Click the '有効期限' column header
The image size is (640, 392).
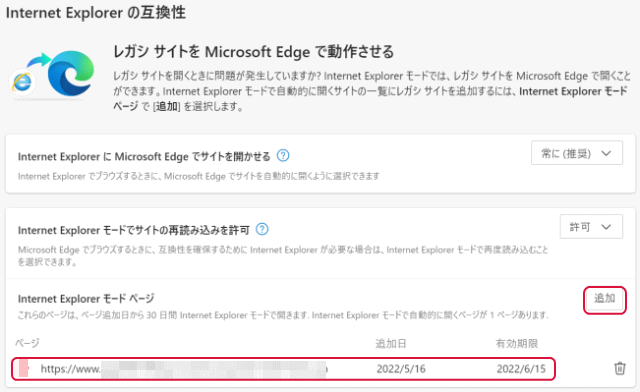pos(517,343)
